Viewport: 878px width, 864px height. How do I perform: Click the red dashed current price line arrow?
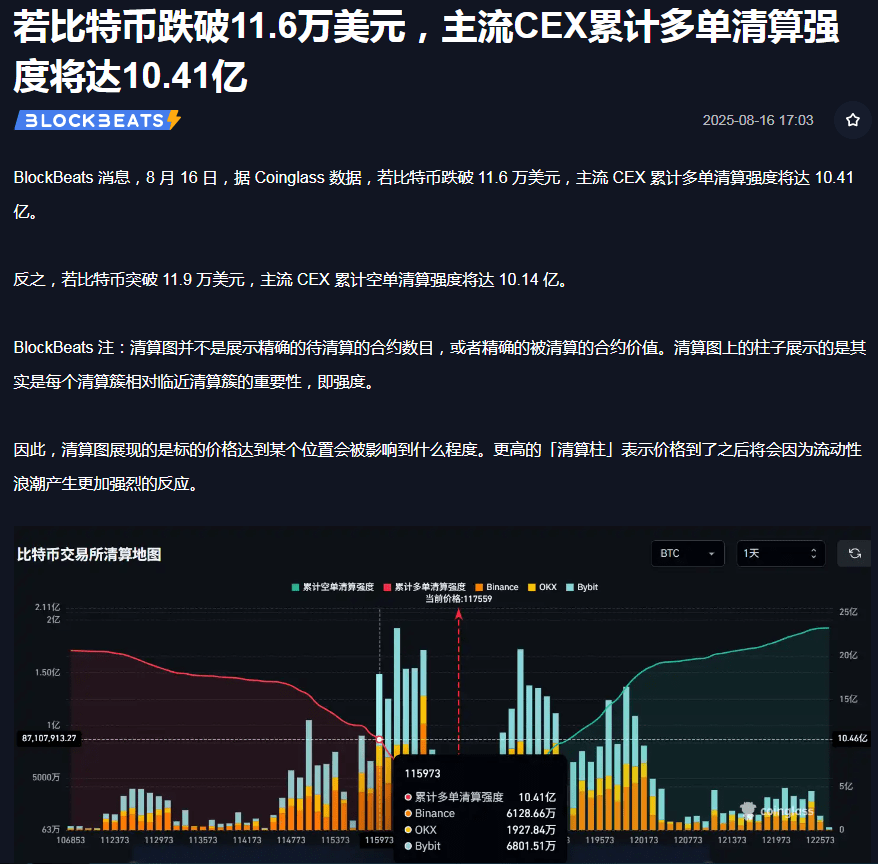click(459, 615)
